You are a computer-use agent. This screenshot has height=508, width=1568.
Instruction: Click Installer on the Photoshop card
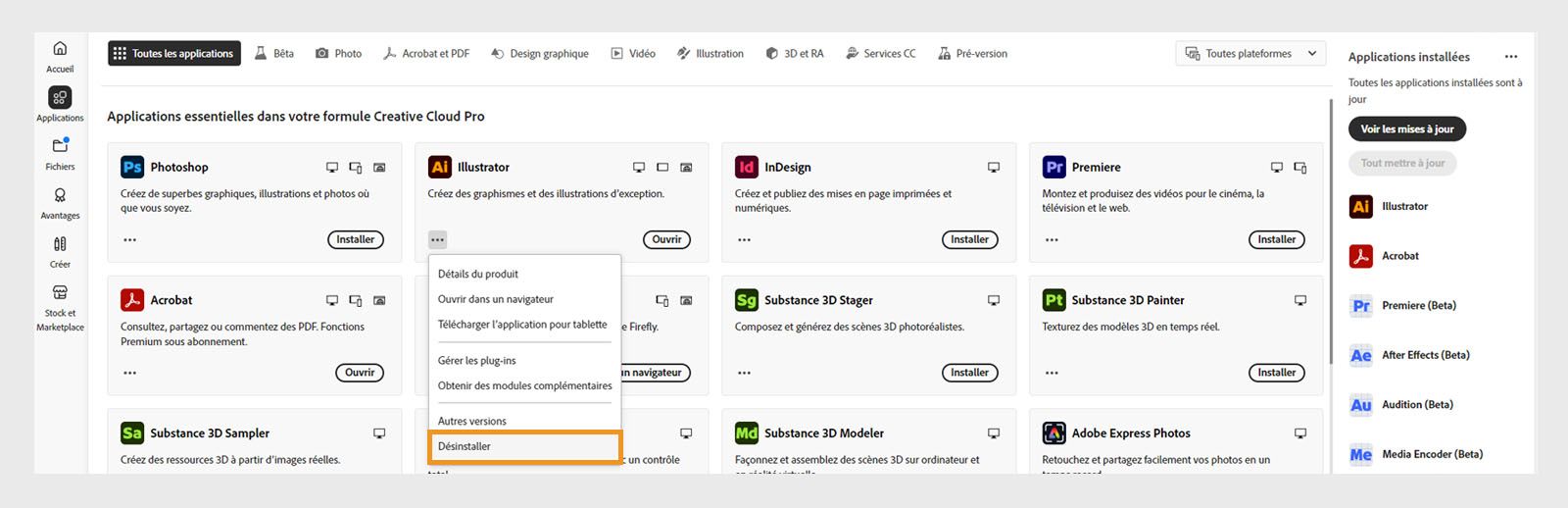[x=356, y=239]
